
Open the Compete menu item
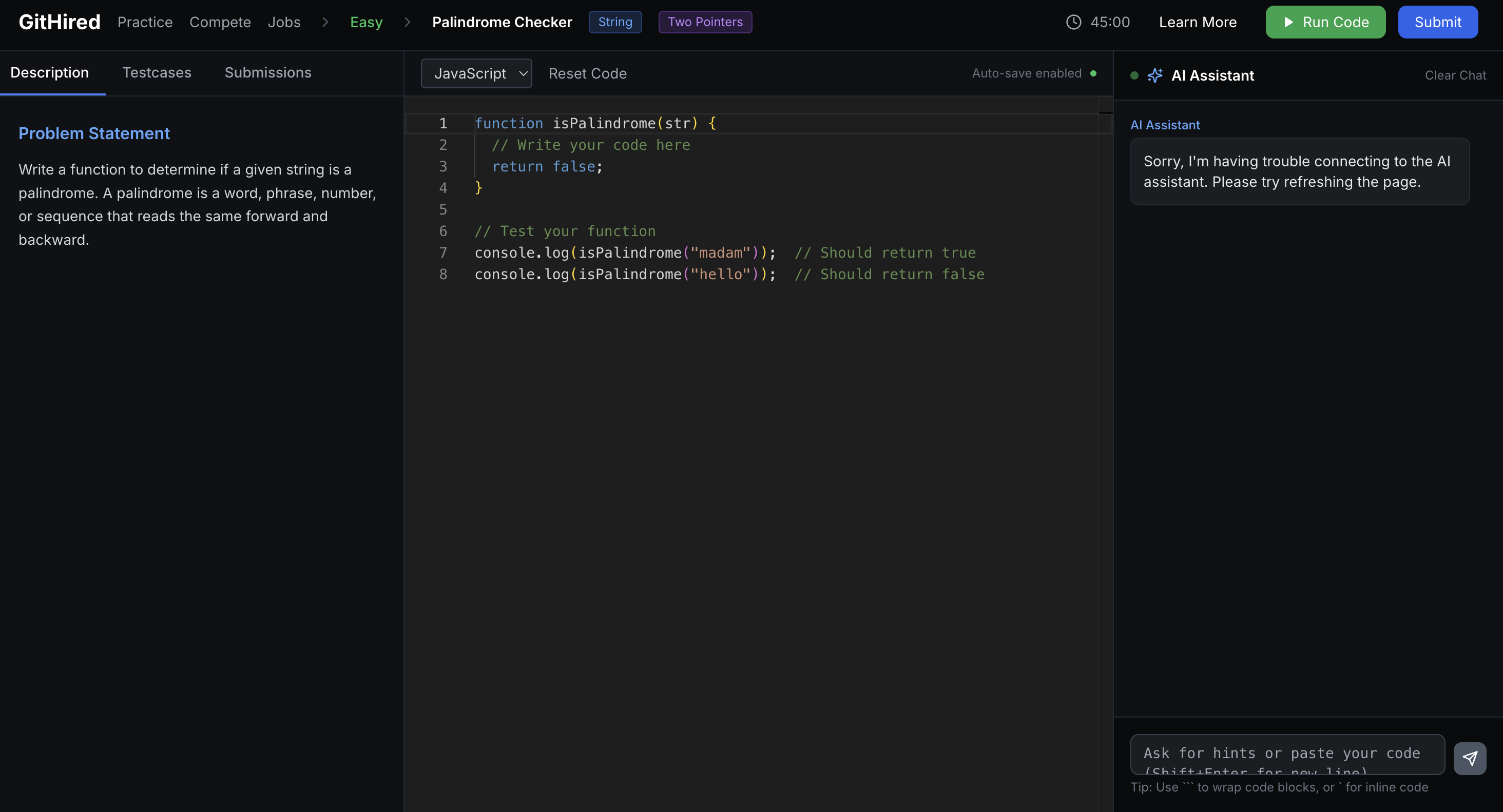220,22
